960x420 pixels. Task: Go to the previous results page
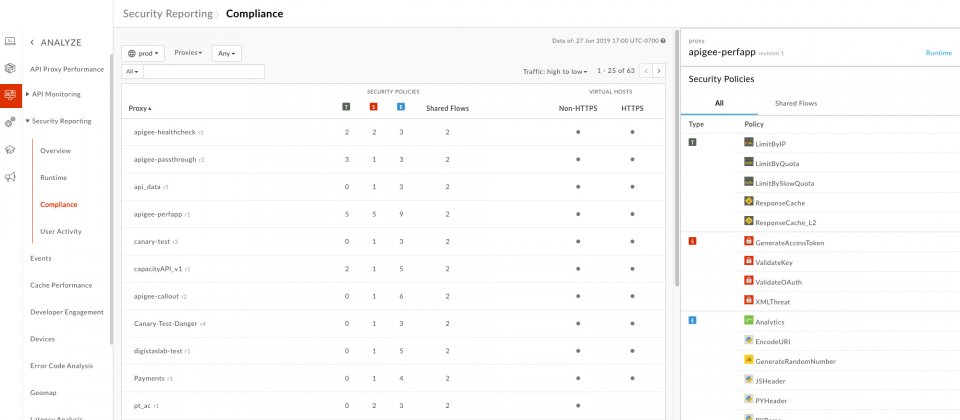point(645,70)
